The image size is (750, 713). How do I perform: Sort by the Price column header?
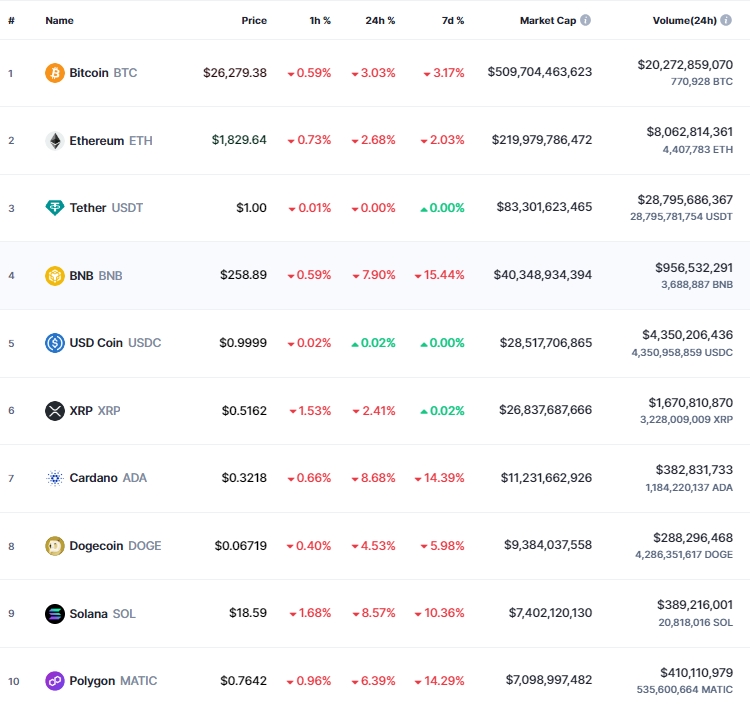pos(254,21)
